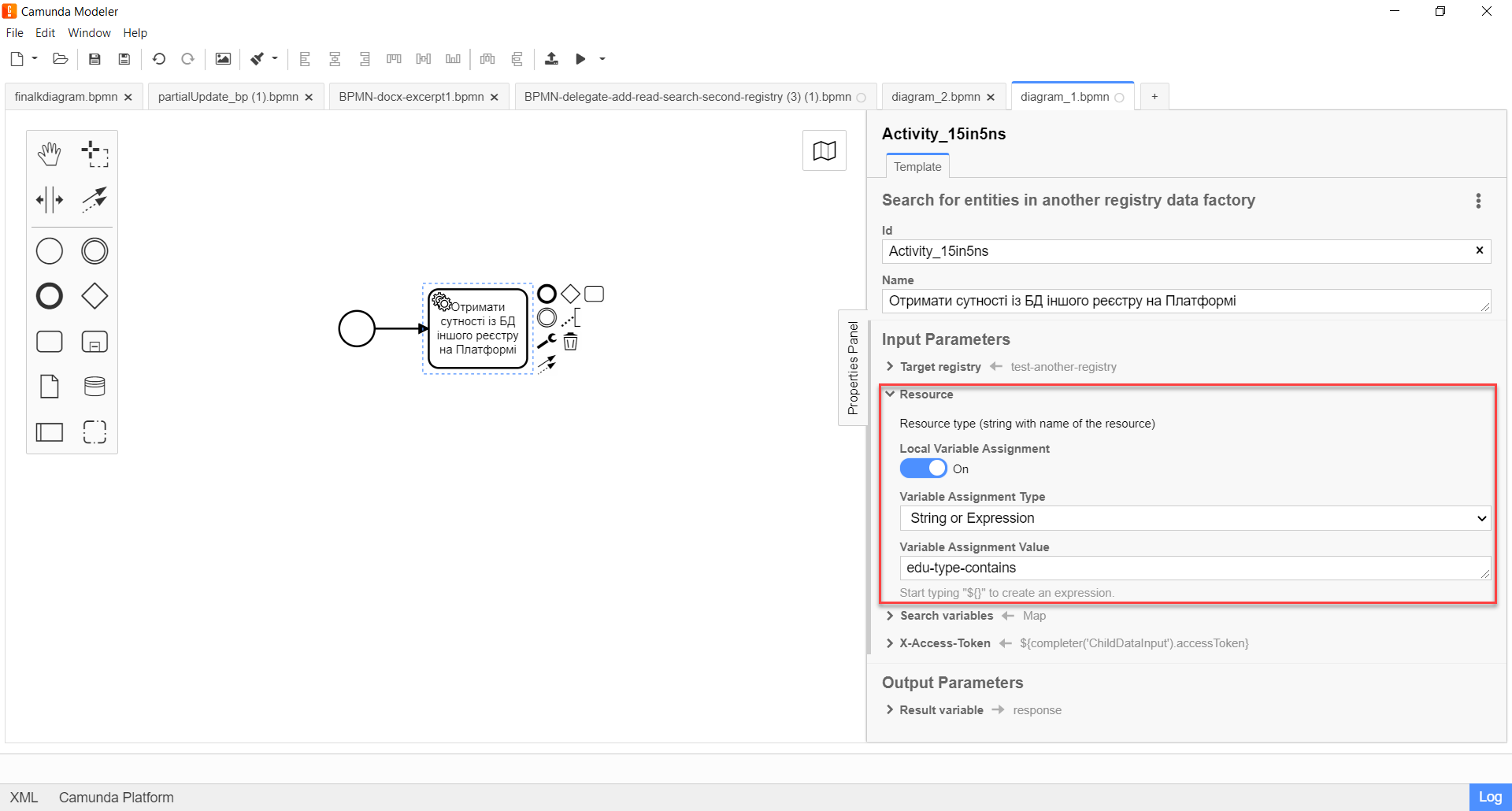
Task: Clear the Id field with X
Action: (x=1480, y=250)
